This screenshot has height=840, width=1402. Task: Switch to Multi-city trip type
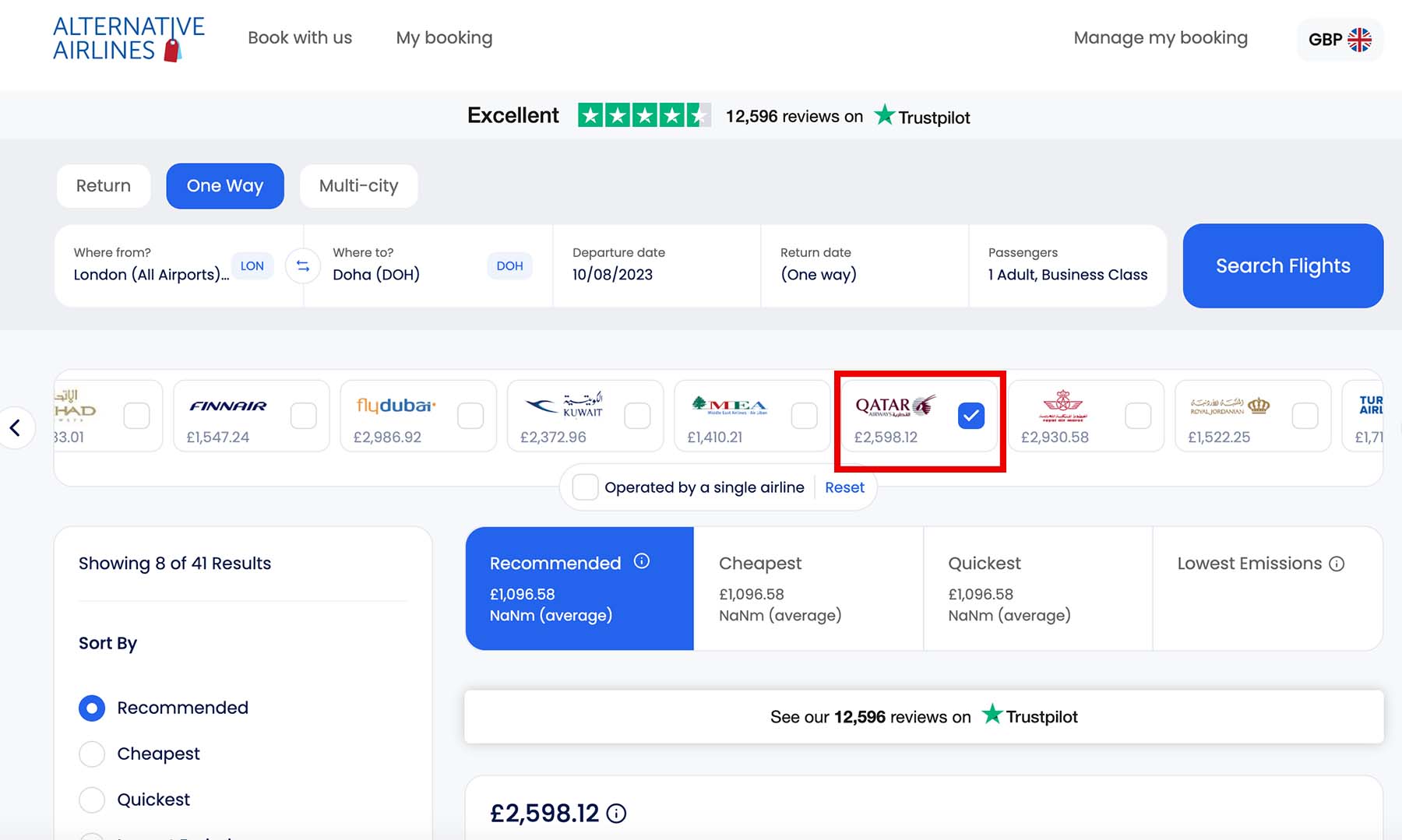tap(359, 186)
